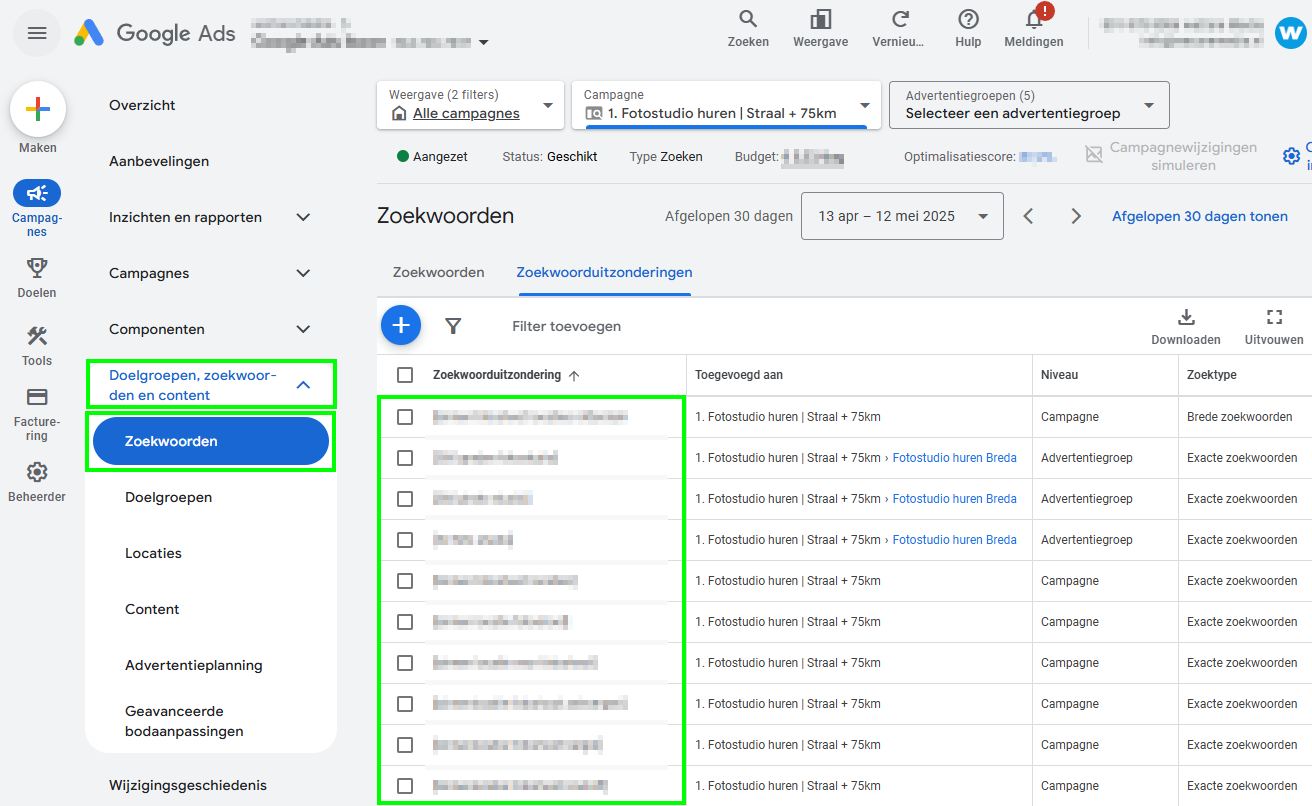Open the Weergave Alle campagnes dropdown
This screenshot has width=1312, height=806.
click(x=470, y=105)
